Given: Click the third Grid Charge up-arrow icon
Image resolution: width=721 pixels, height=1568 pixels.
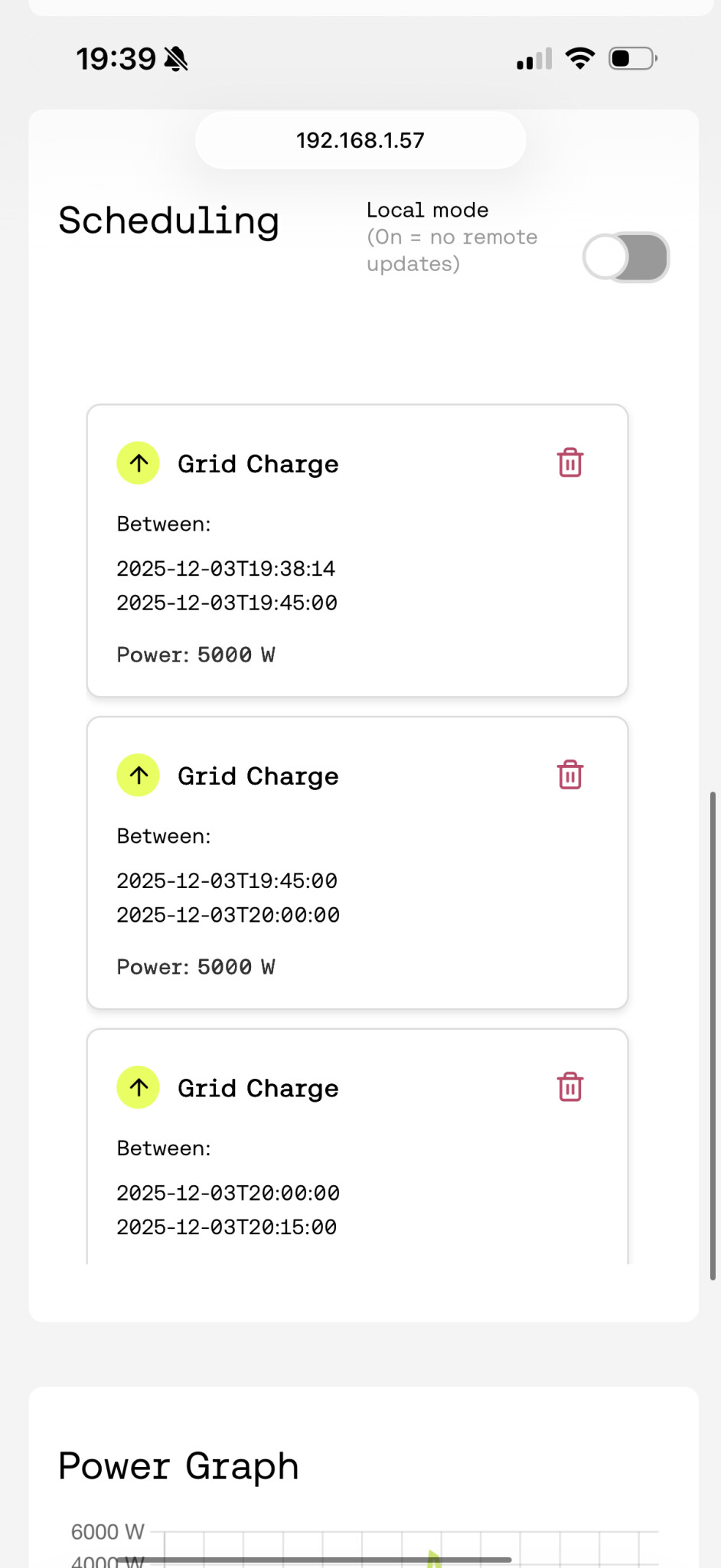Looking at the screenshot, I should coord(139,1087).
